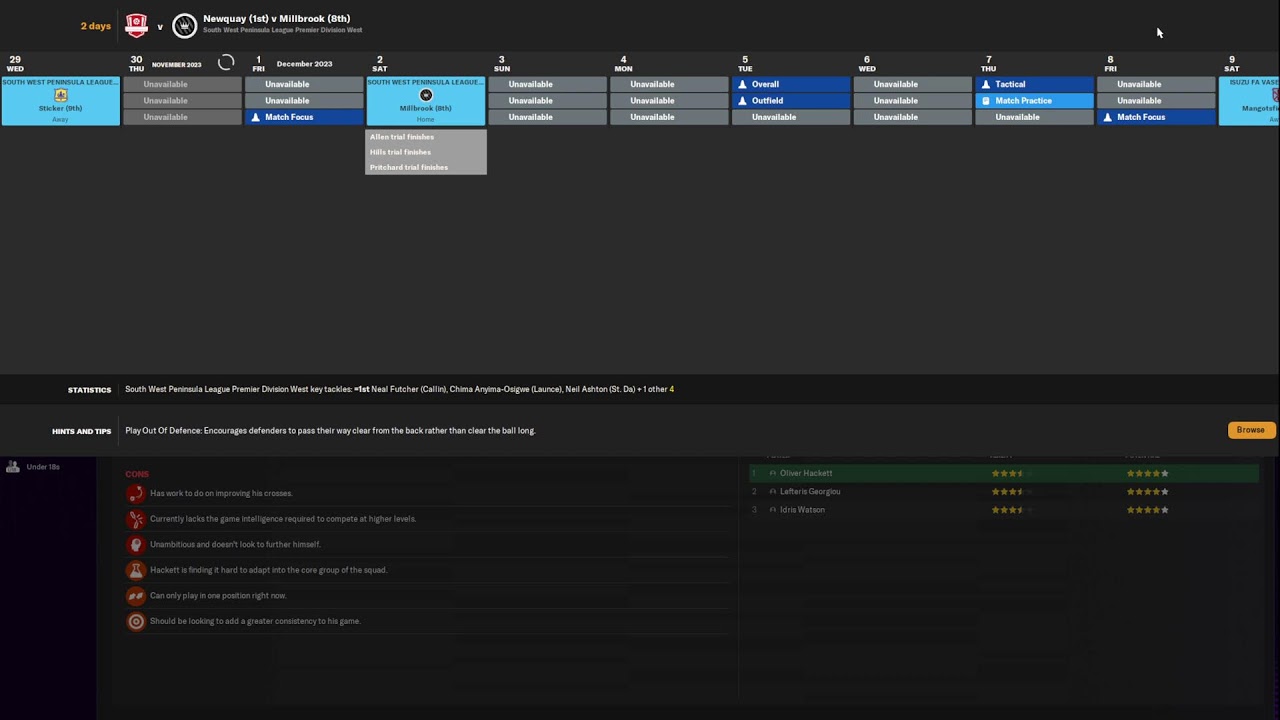Open Friday 1st Match Focus session

[304, 117]
